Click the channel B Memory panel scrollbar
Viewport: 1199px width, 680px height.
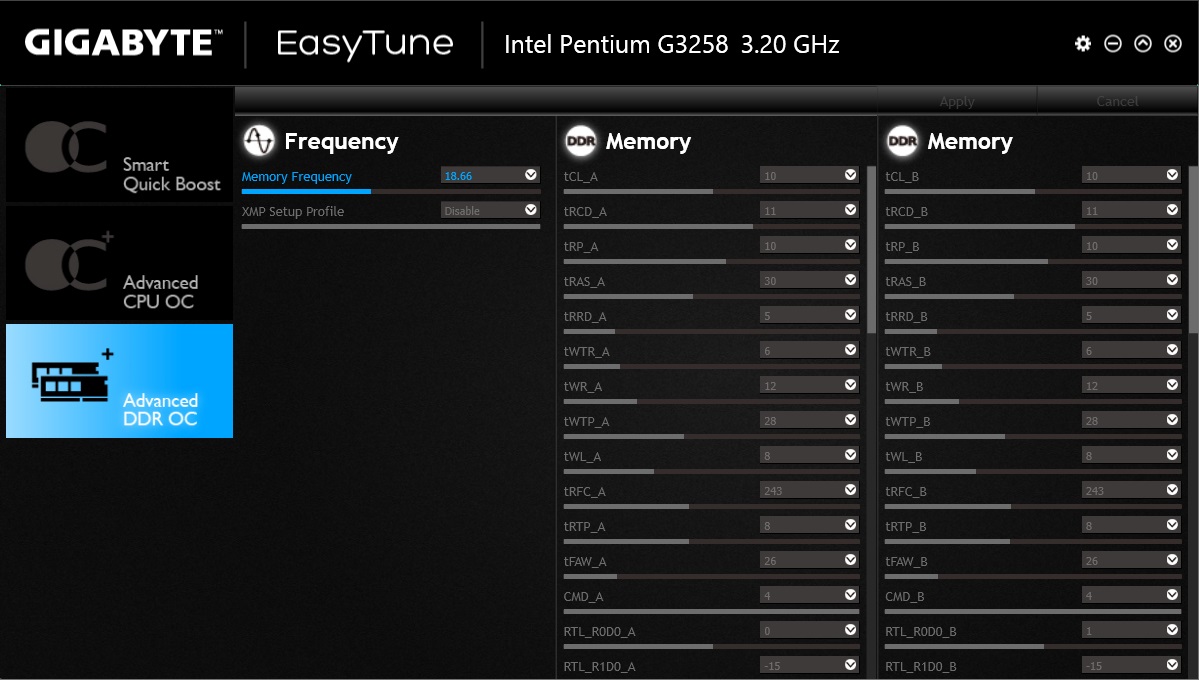pos(1193,250)
